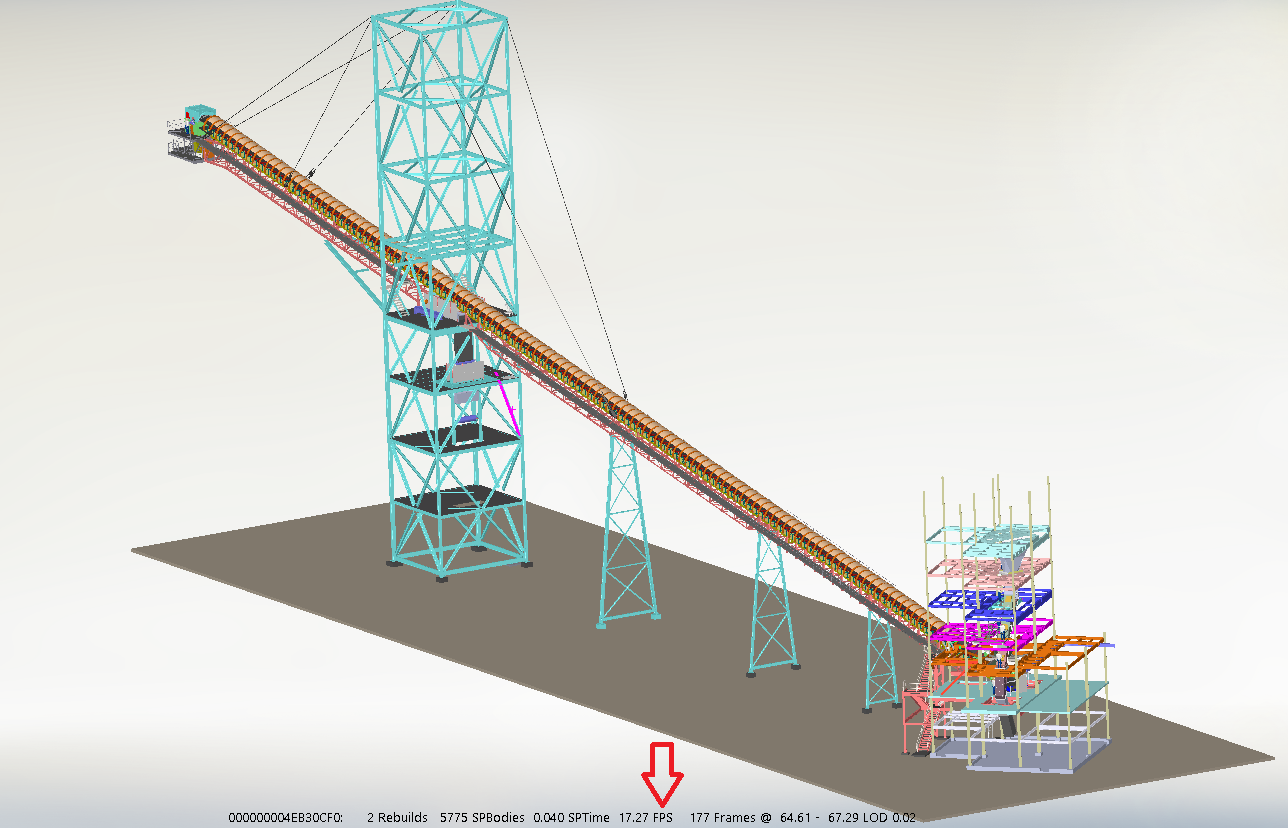
Task: Click the '177 Frames @' status entry
Action: [x=730, y=817]
